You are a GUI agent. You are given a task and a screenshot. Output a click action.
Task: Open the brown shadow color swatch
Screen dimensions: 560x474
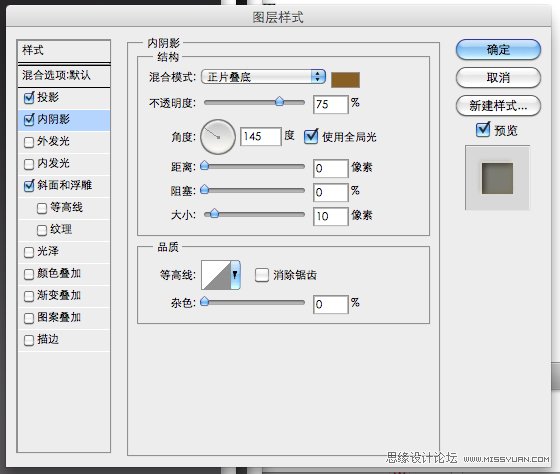[x=345, y=80]
